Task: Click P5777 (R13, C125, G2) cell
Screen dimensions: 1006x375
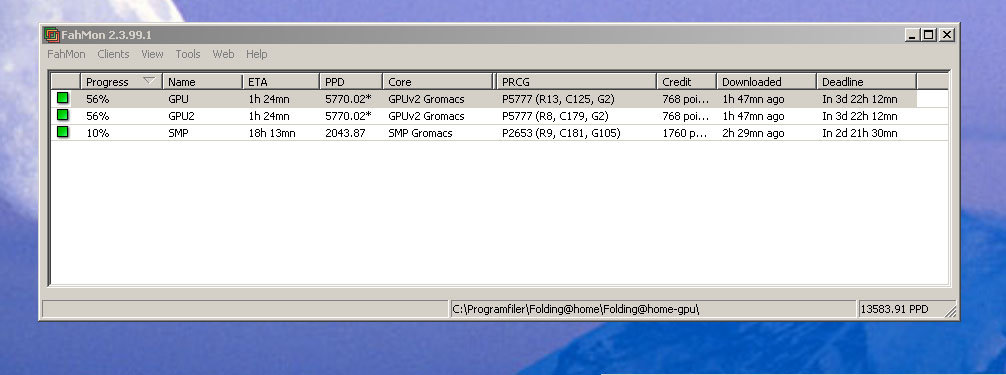Action: click(x=558, y=100)
